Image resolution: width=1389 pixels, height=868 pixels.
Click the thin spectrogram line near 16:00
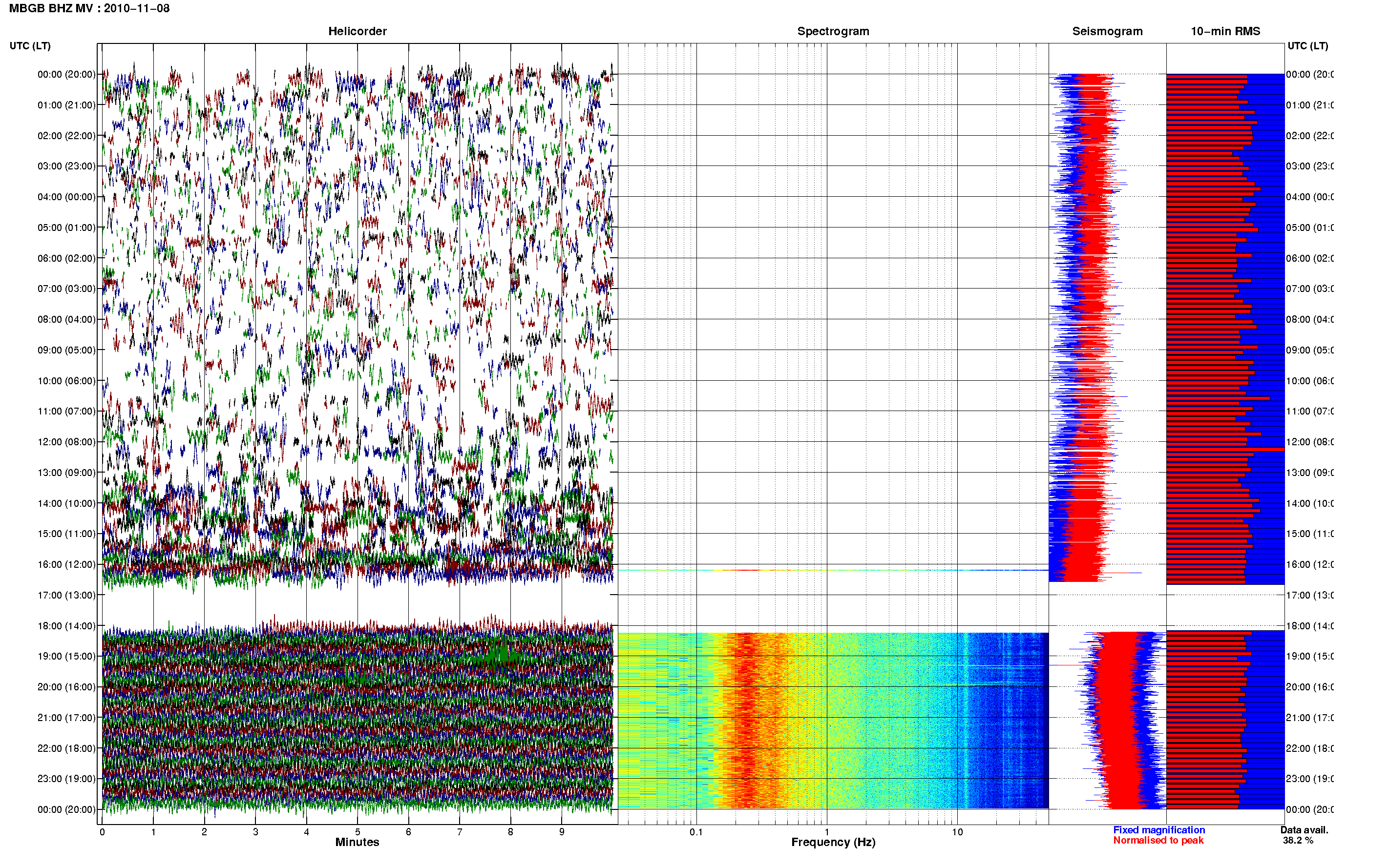click(x=833, y=570)
